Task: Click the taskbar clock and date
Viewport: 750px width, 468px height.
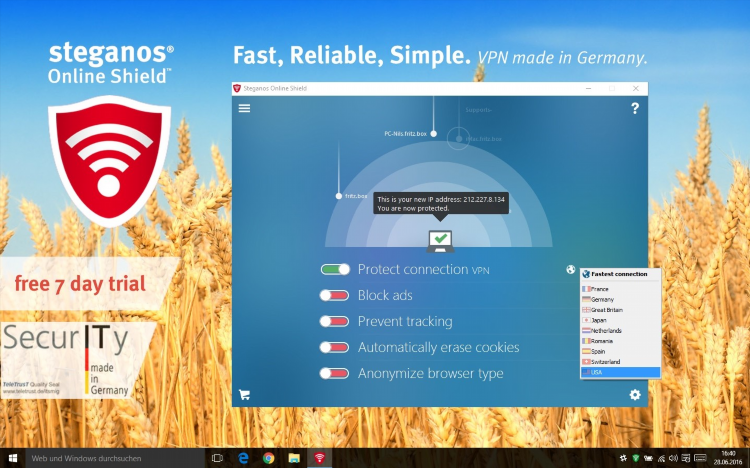Action: [x=728, y=458]
